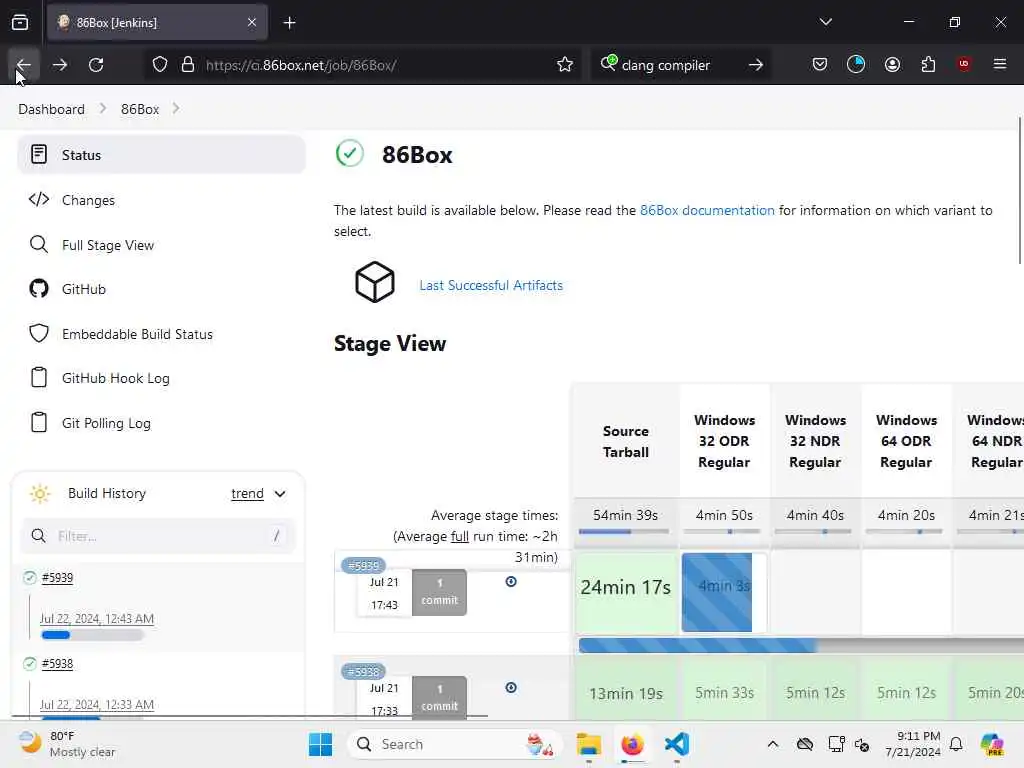Viewport: 1024px width, 768px height.
Task: Close the 86Box [Jenkins] tab
Action: [x=252, y=22]
